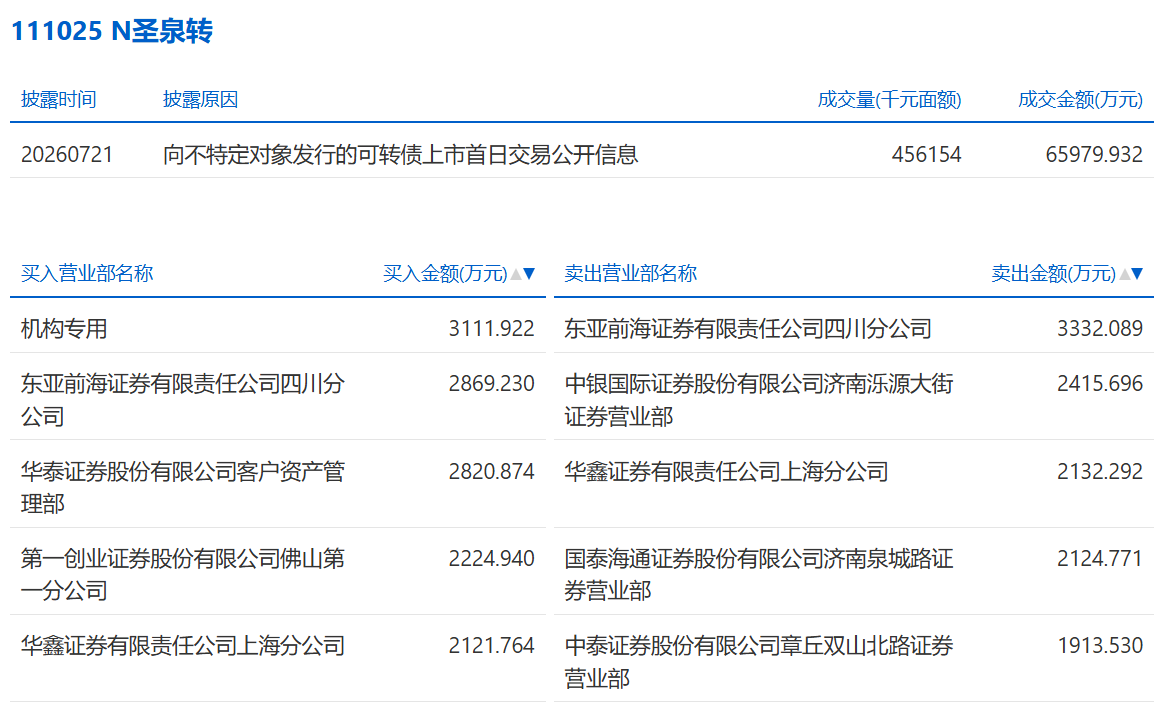
Task: Select the sell amount 1913.530
Action: (1100, 645)
